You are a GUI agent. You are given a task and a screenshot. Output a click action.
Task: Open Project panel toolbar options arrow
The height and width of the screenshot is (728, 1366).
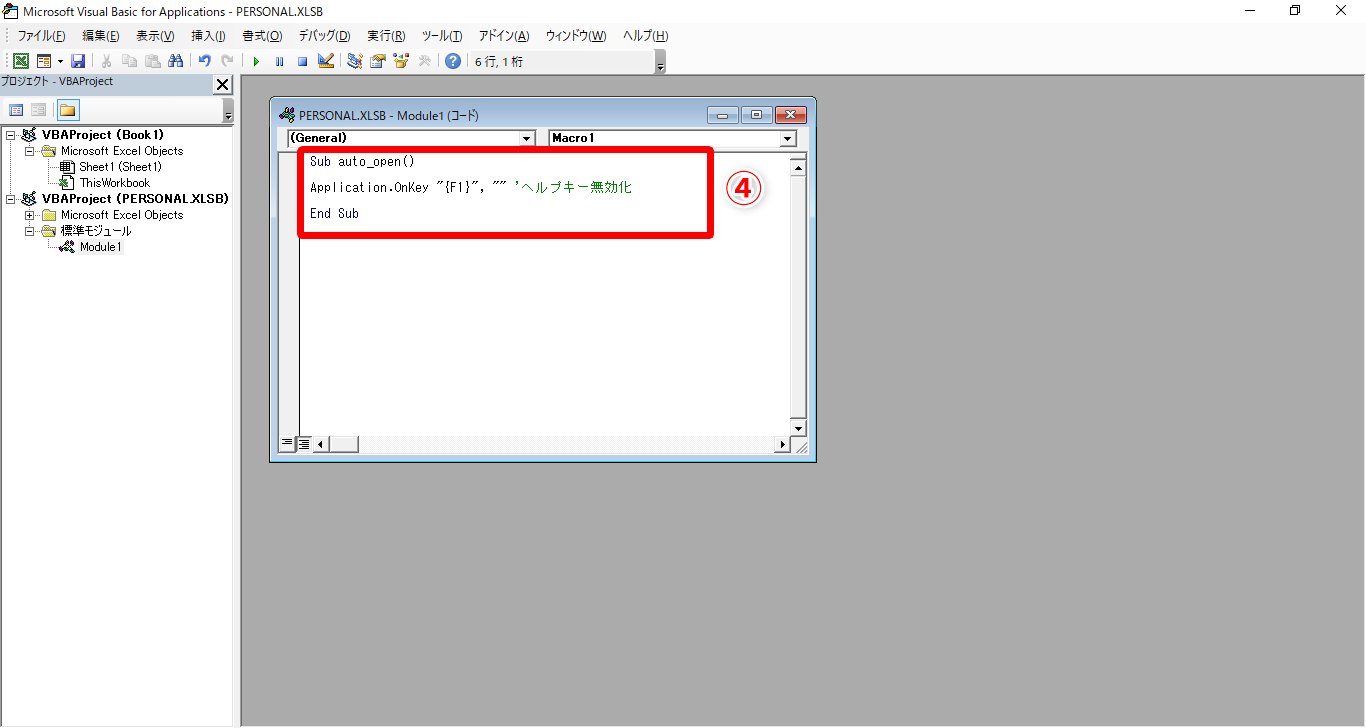228,112
